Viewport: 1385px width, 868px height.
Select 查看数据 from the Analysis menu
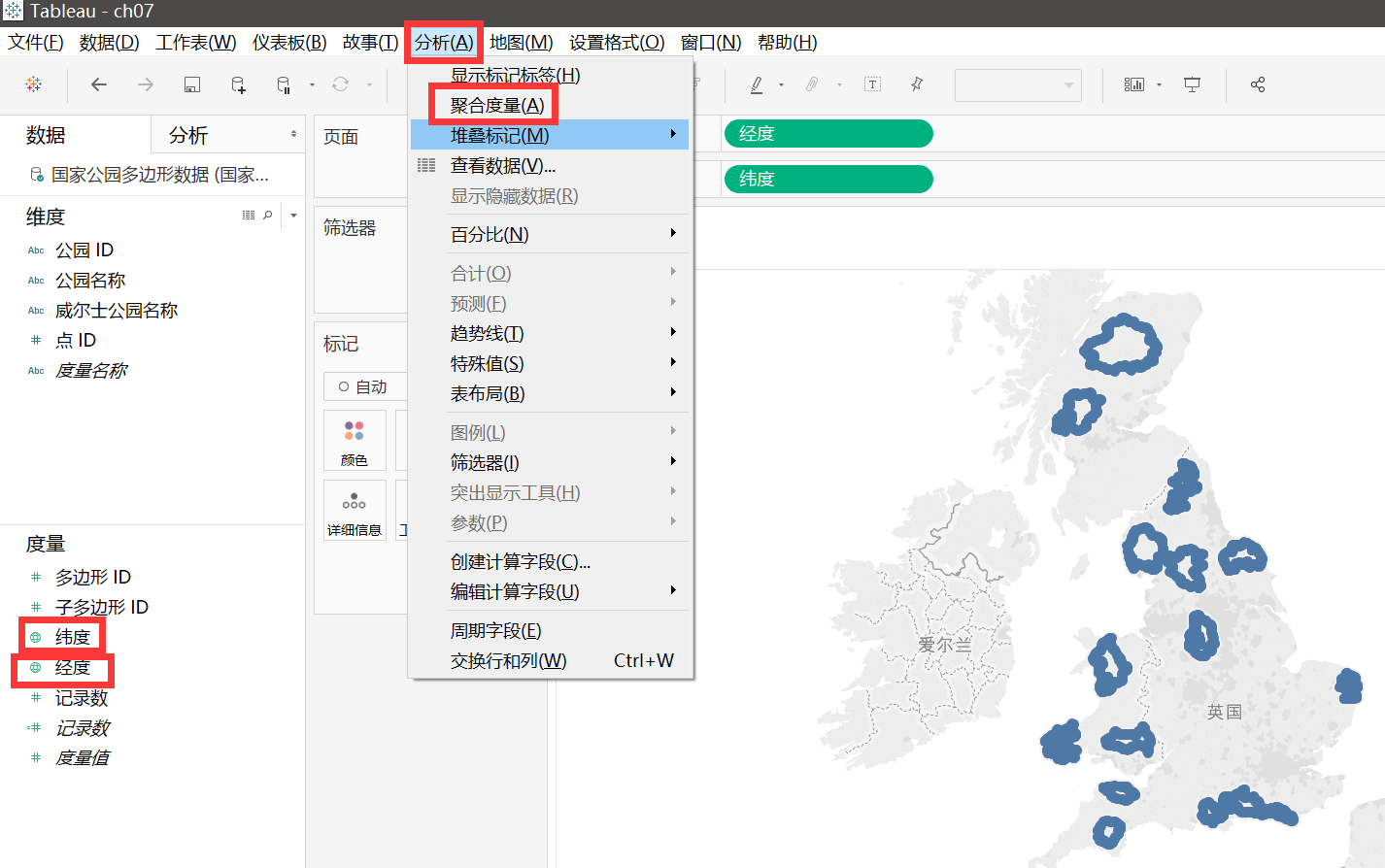tap(504, 164)
